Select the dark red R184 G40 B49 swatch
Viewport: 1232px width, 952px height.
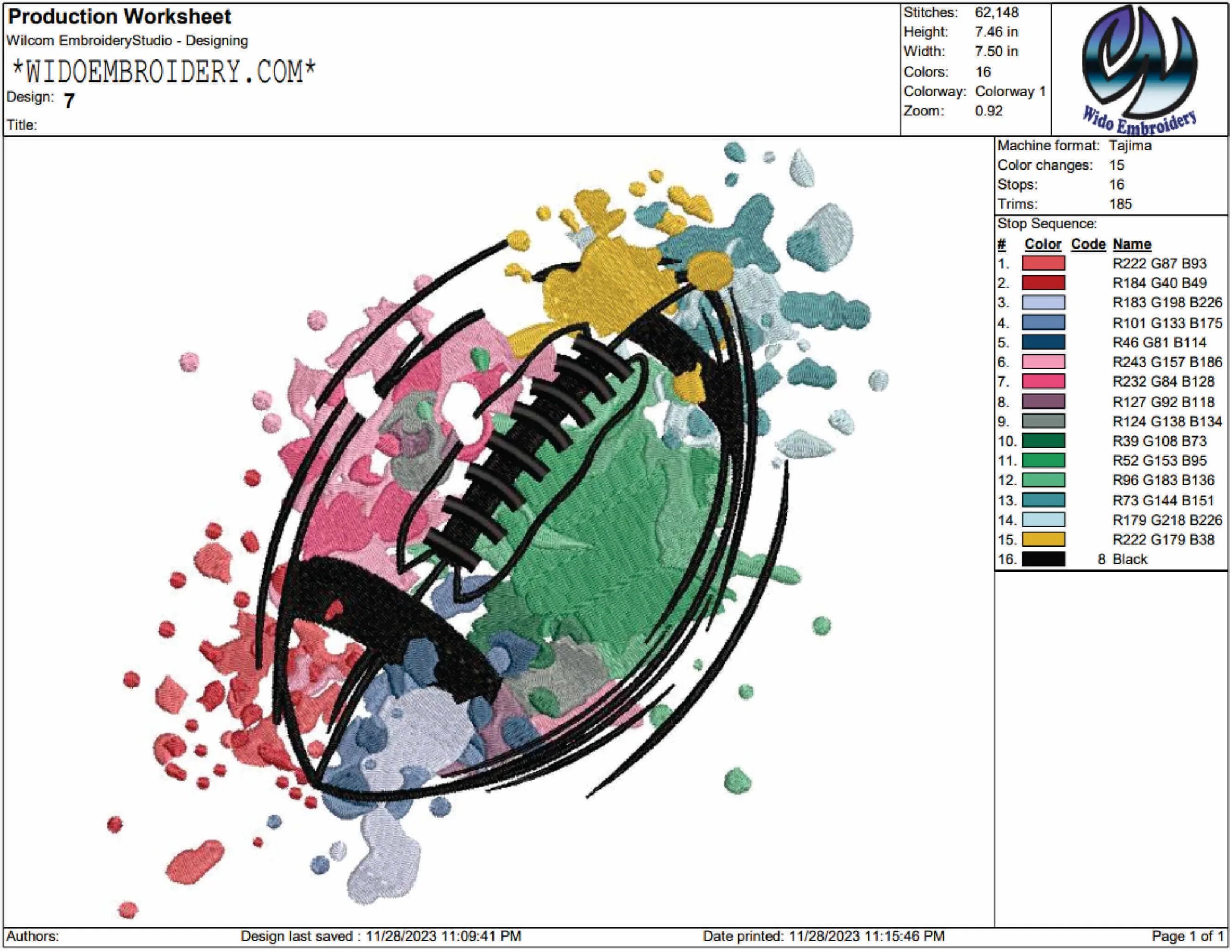pos(1043,283)
